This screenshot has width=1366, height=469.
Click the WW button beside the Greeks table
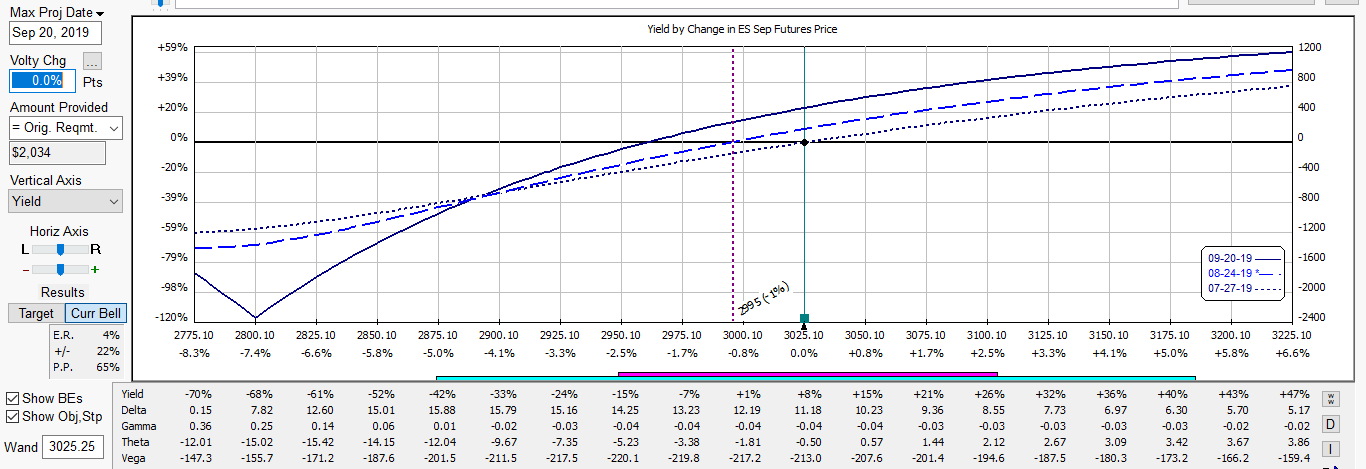click(1330, 398)
